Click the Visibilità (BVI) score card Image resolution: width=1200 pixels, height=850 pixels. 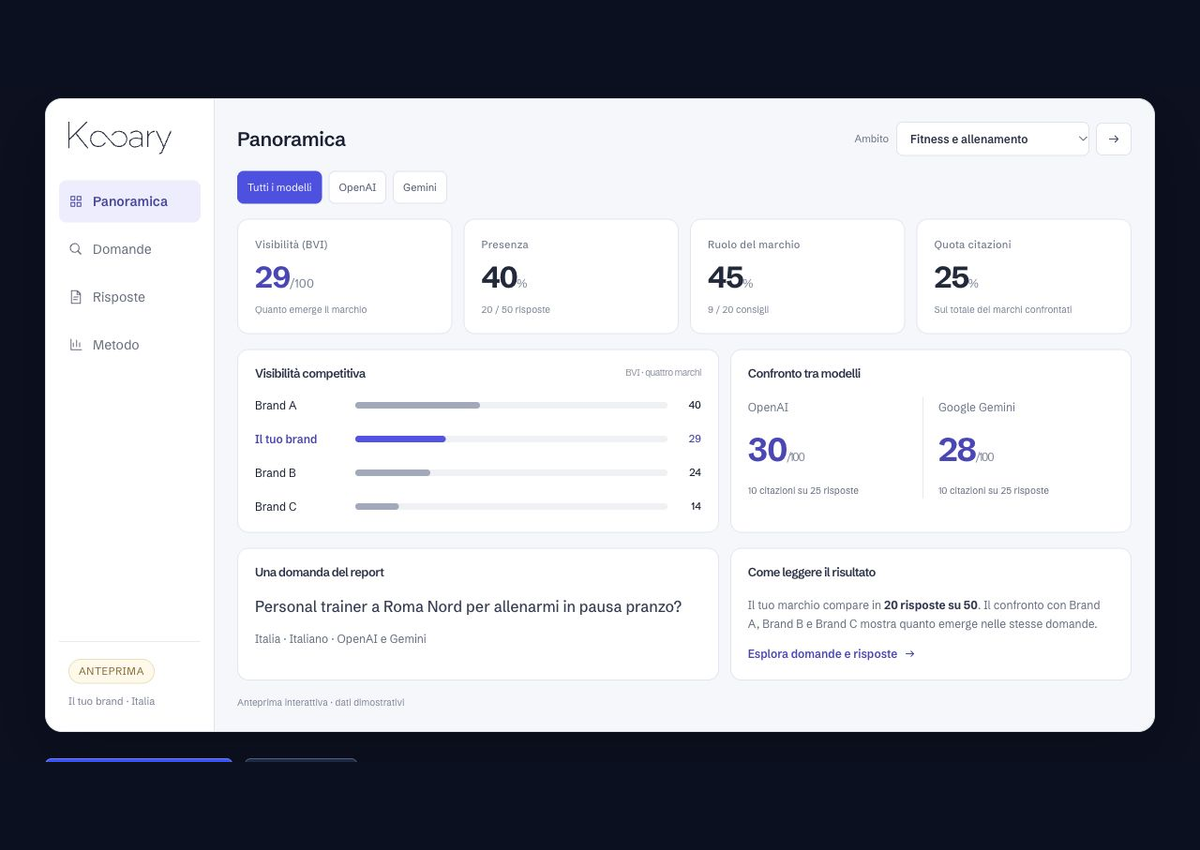point(345,276)
